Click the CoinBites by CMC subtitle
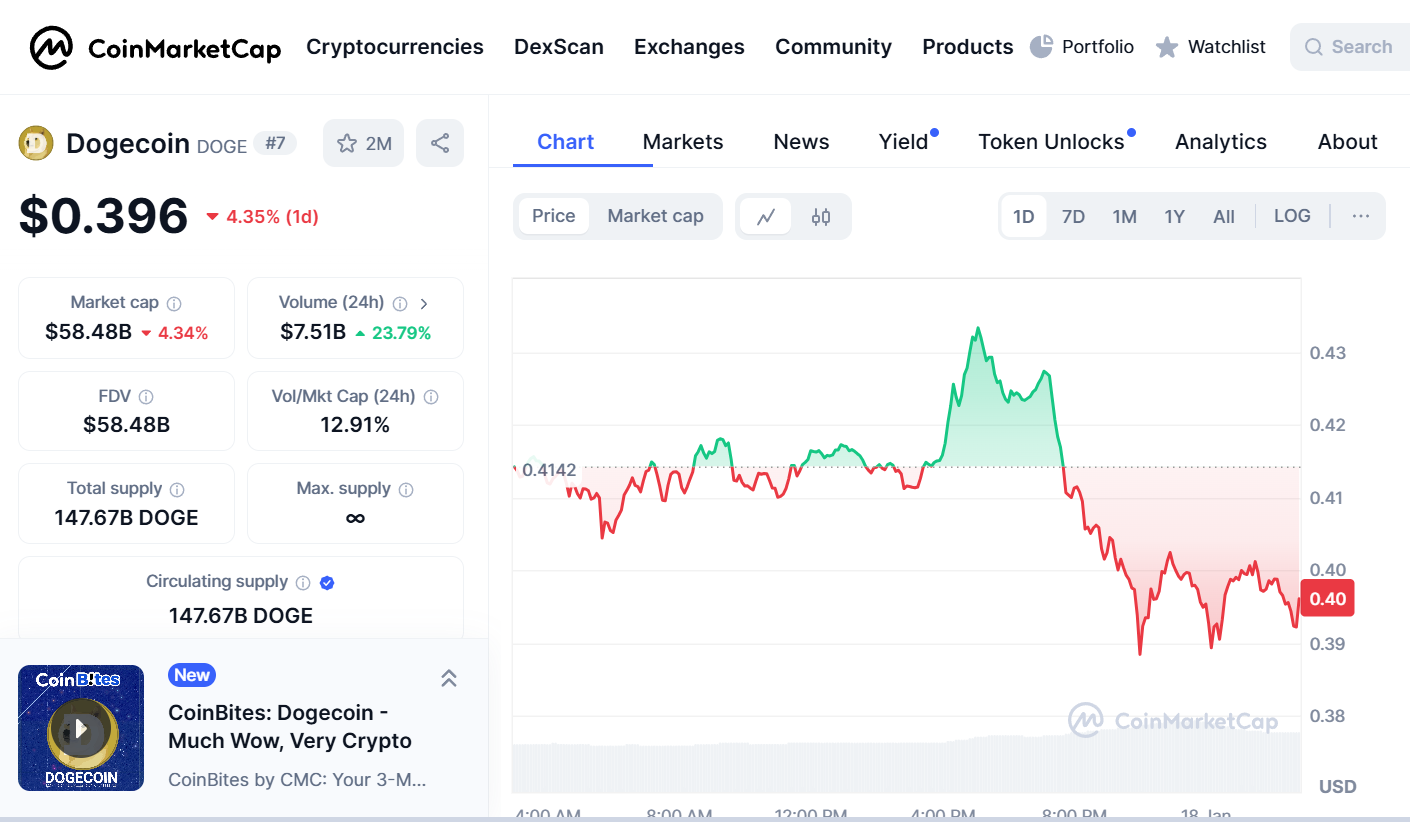The height and width of the screenshot is (822, 1410). (x=297, y=779)
